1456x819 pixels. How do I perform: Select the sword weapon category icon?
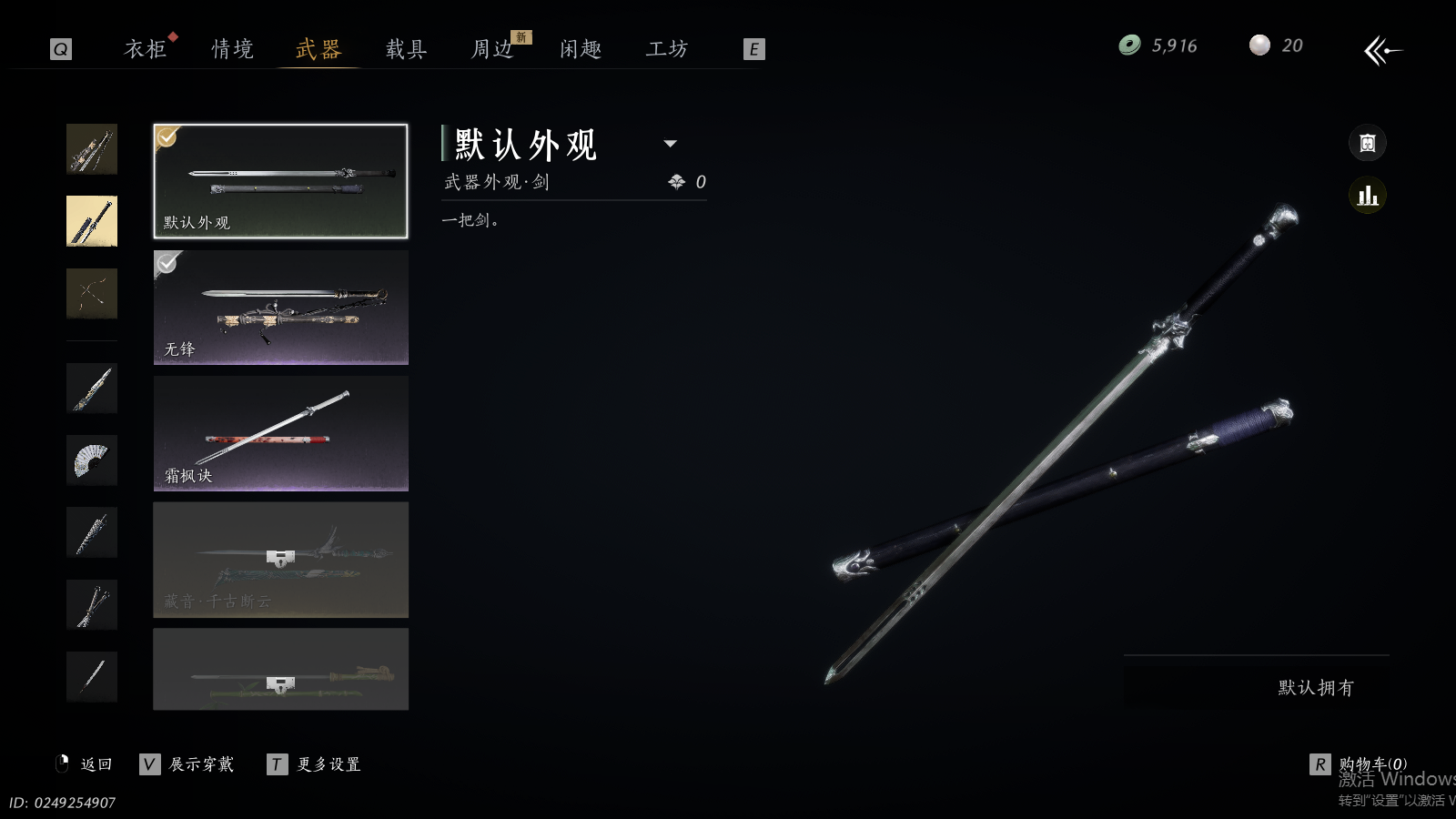[x=92, y=221]
